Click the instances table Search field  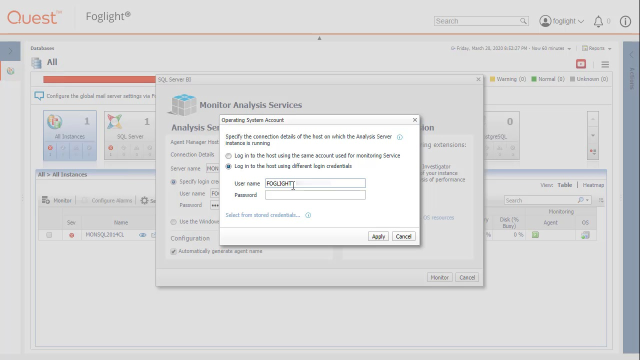click(x=540, y=200)
